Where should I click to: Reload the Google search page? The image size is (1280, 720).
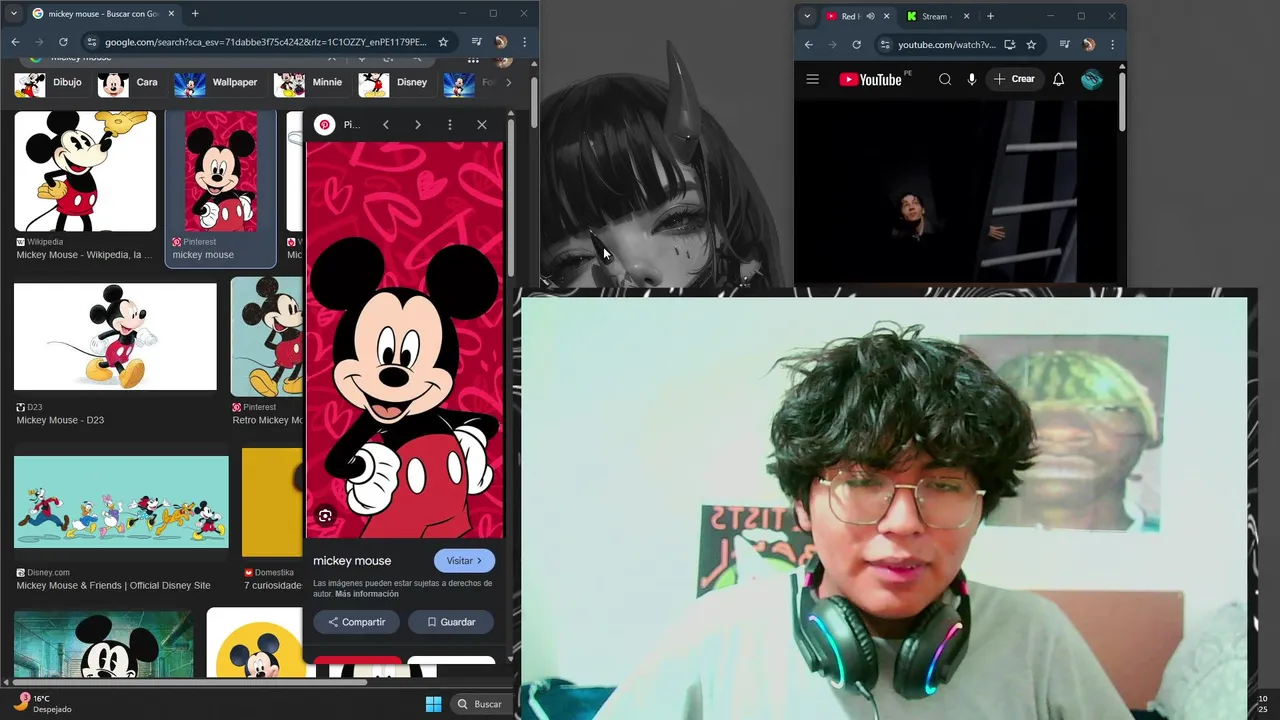pyautogui.click(x=63, y=42)
